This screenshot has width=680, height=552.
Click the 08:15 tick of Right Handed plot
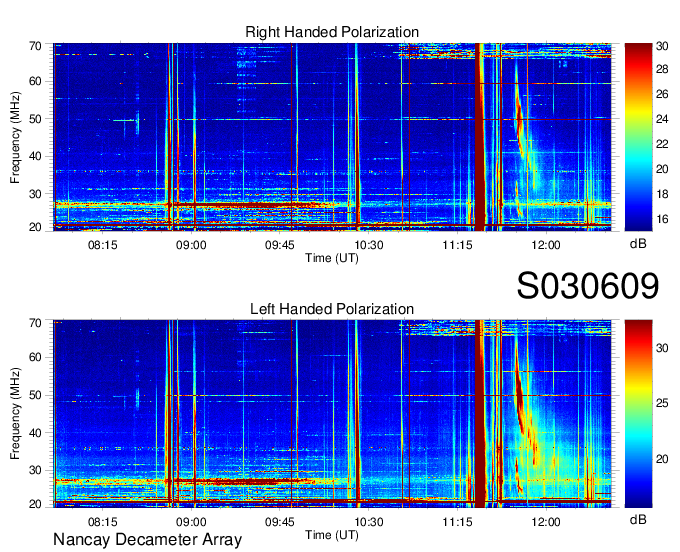103,245
